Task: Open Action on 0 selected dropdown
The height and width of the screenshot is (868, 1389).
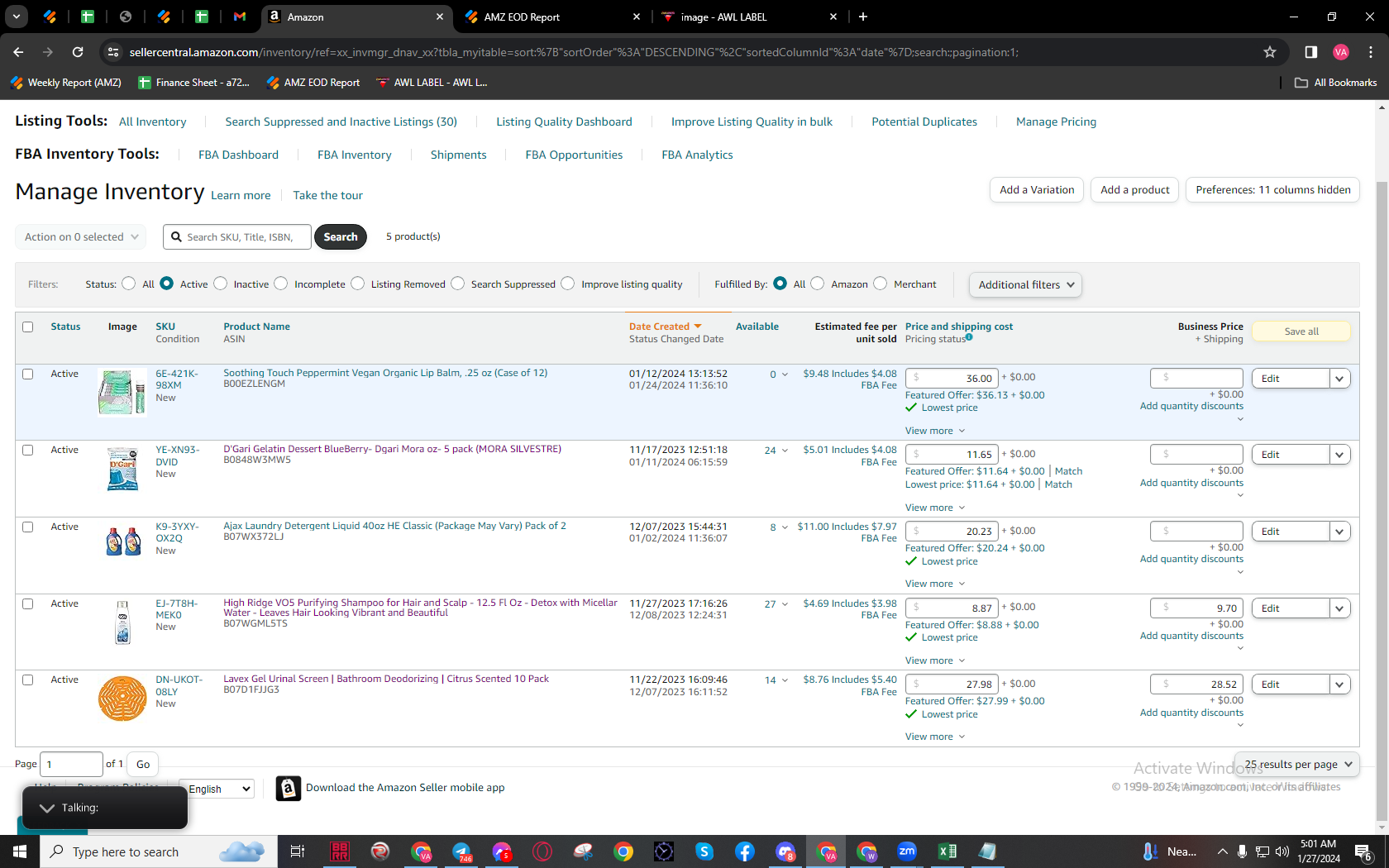Action: tap(81, 237)
